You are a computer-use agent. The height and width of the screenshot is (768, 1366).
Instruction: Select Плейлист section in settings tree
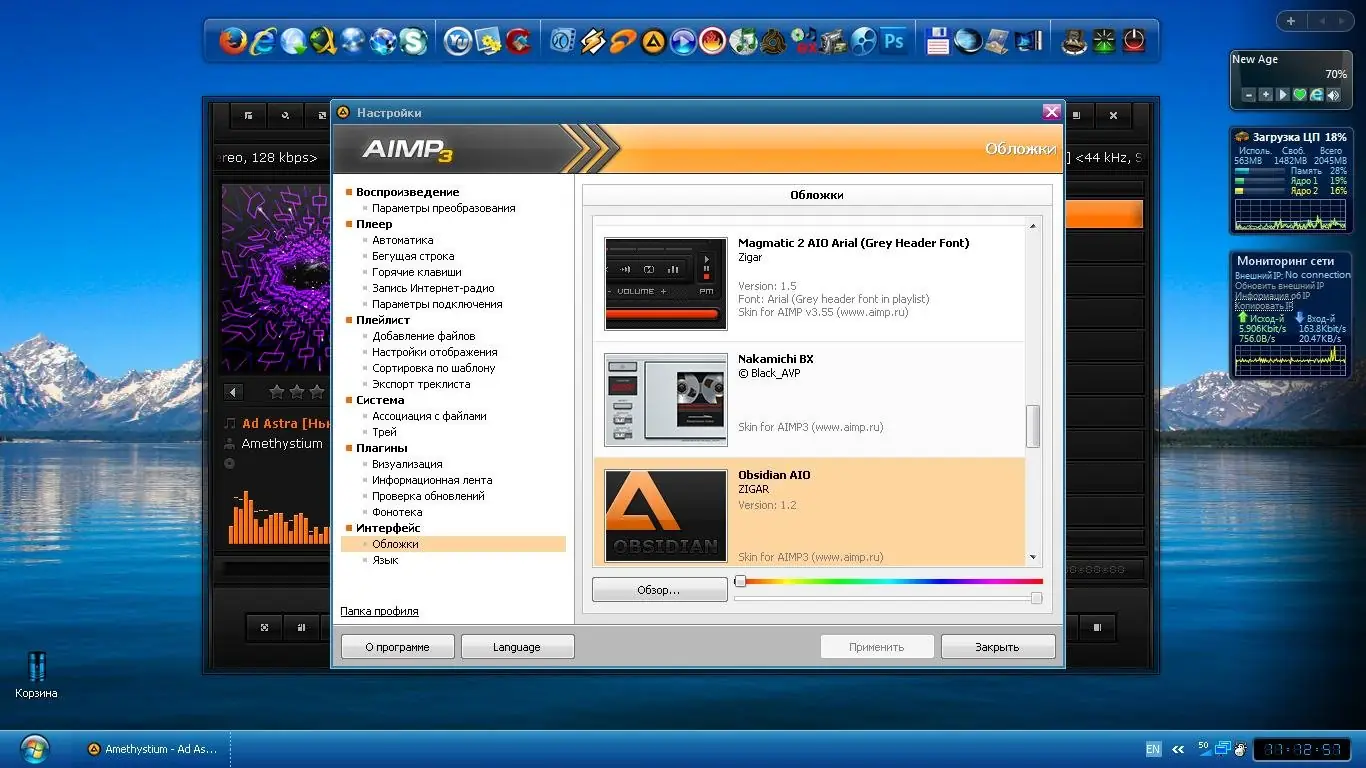coord(383,320)
